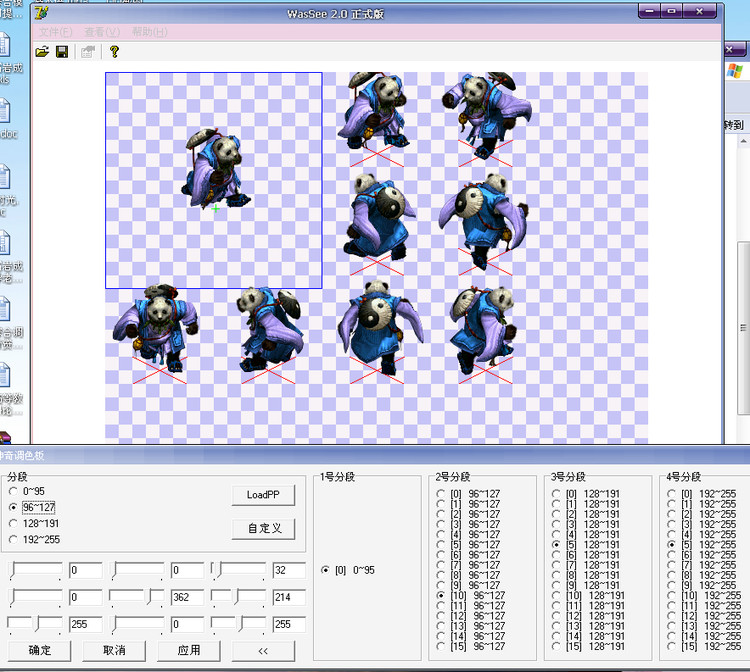Collapse the panel using the << button
Screen dimensions: 750x672
click(x=263, y=650)
